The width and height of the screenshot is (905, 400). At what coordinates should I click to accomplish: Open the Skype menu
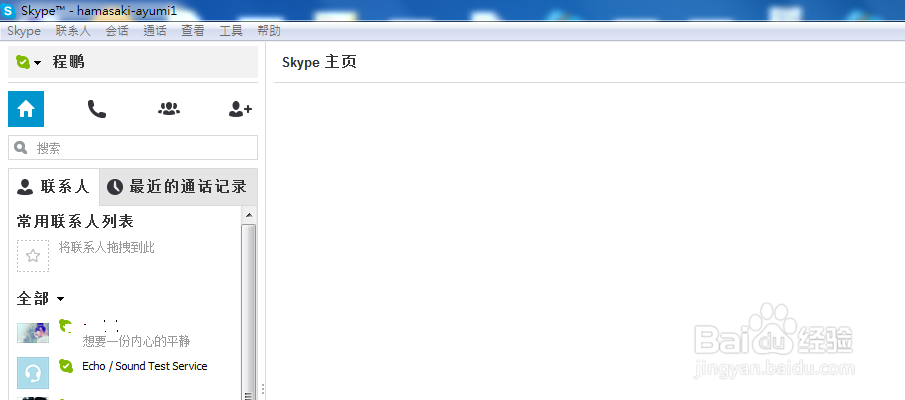click(24, 31)
